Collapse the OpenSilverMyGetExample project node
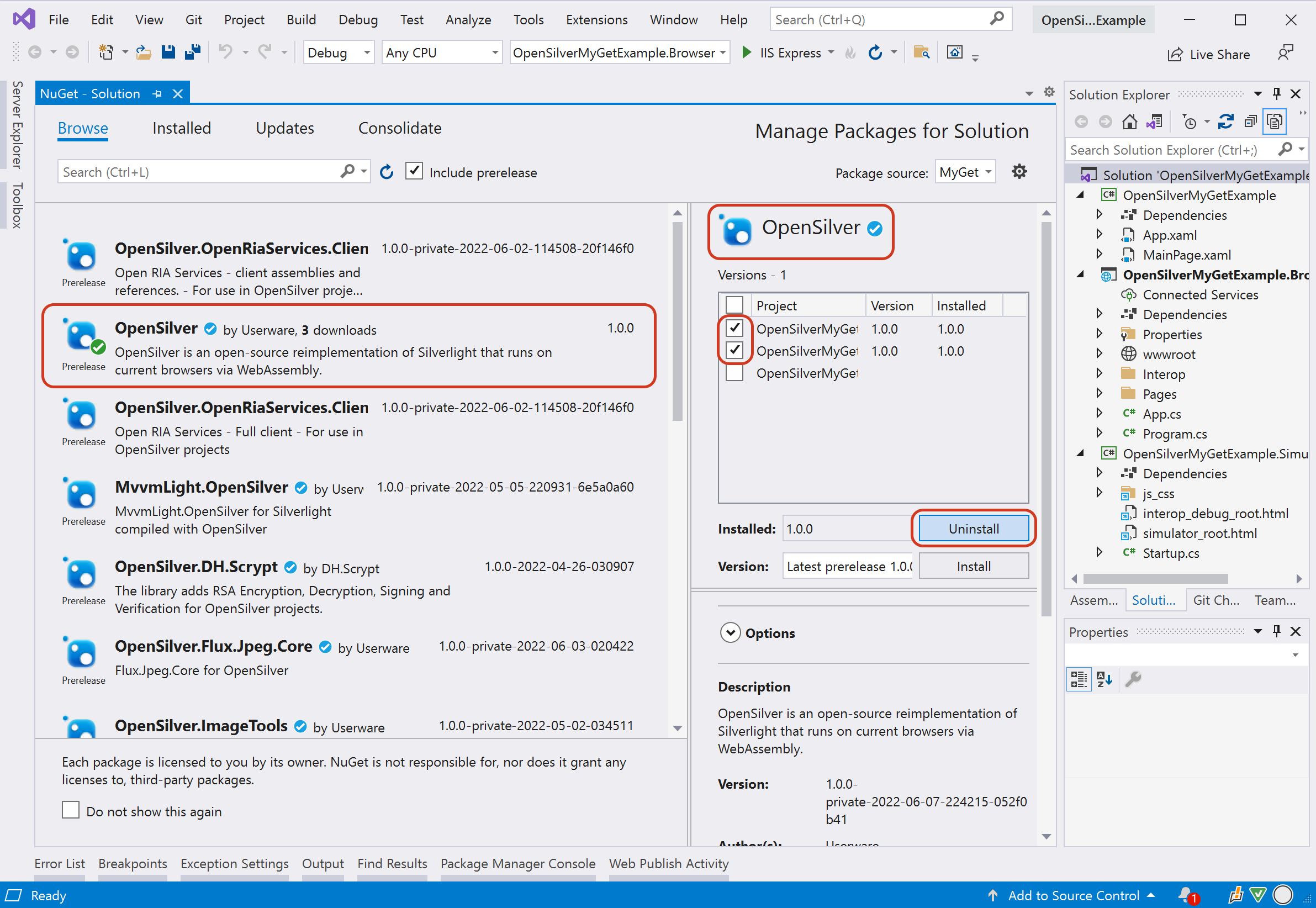The image size is (1316, 908). [x=1081, y=194]
